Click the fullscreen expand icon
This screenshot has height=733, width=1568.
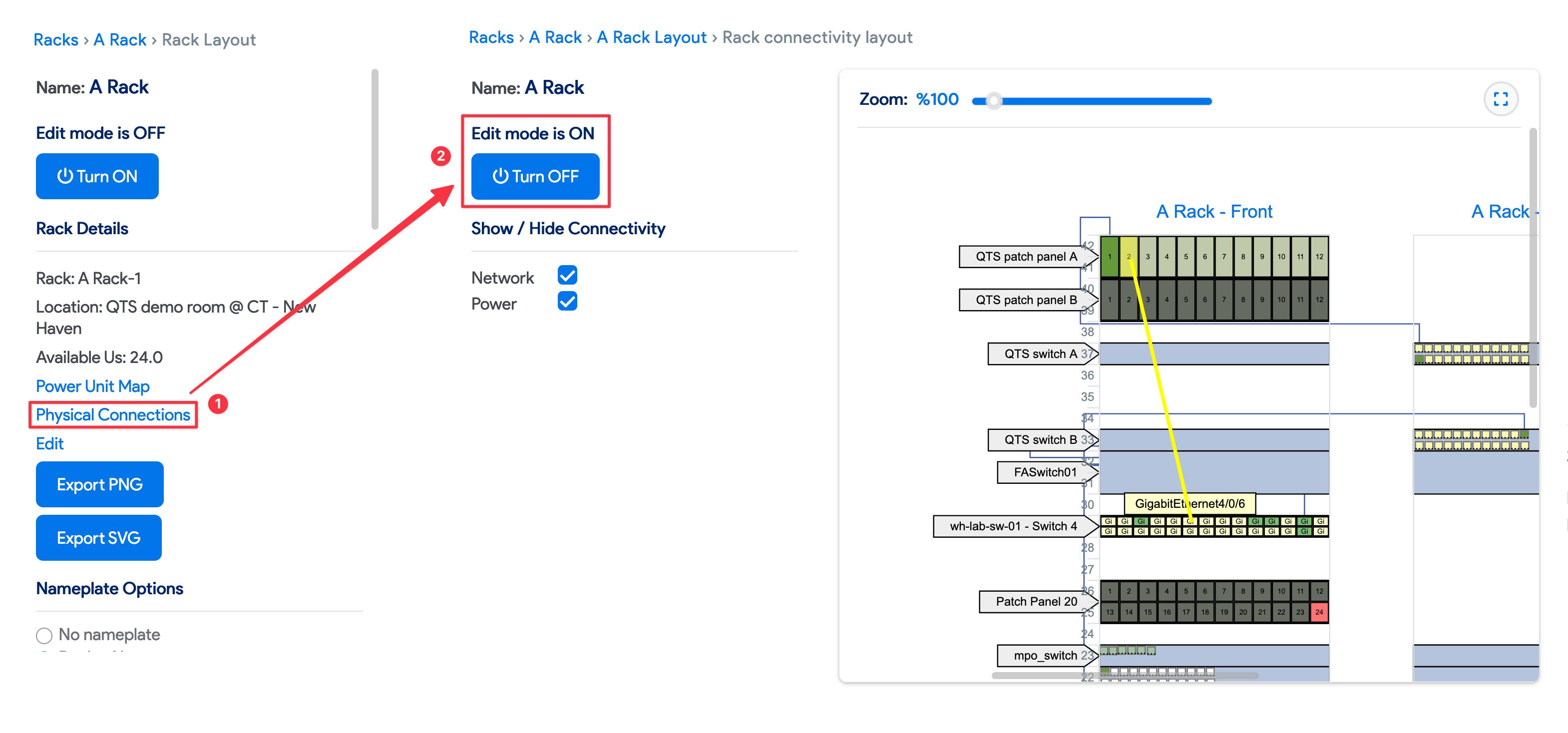1501,99
